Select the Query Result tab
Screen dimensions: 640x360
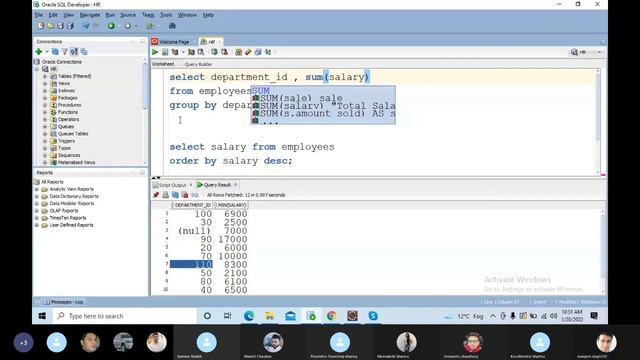(217, 185)
